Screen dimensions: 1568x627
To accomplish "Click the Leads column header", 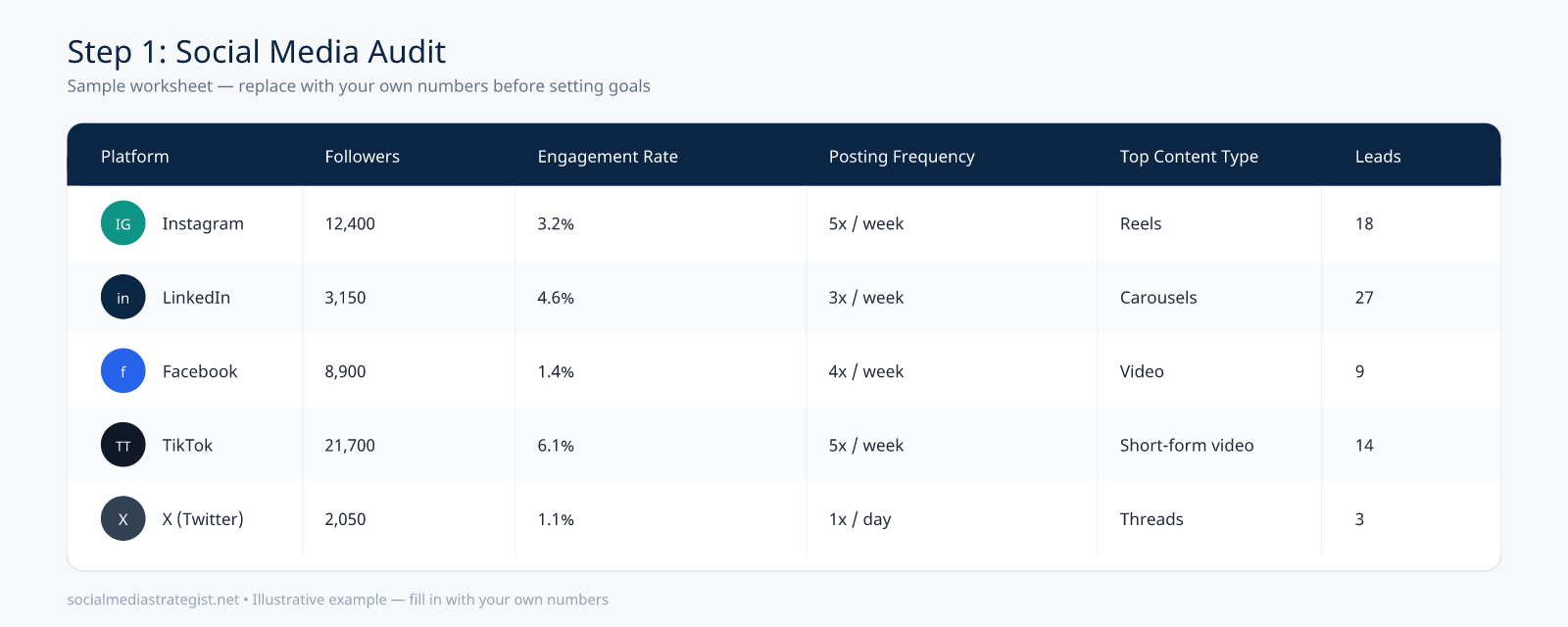I will (x=1378, y=157).
